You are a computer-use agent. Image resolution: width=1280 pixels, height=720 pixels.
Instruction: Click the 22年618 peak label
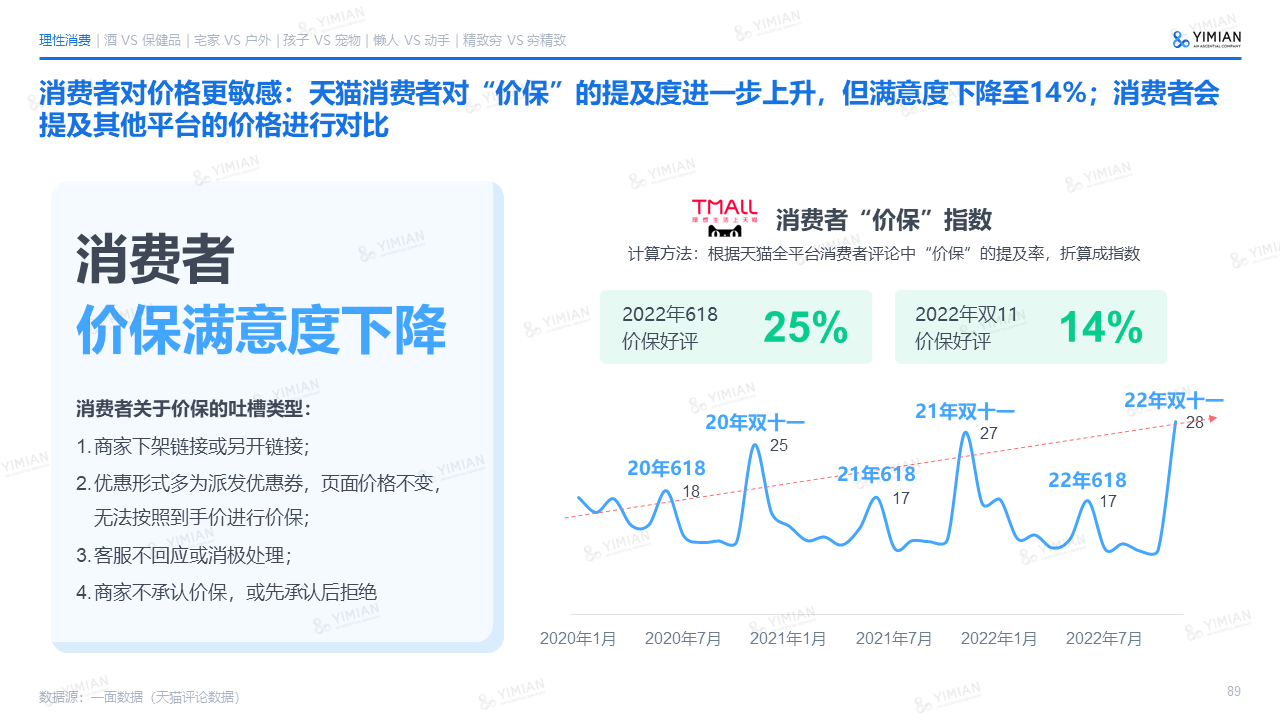point(1087,480)
